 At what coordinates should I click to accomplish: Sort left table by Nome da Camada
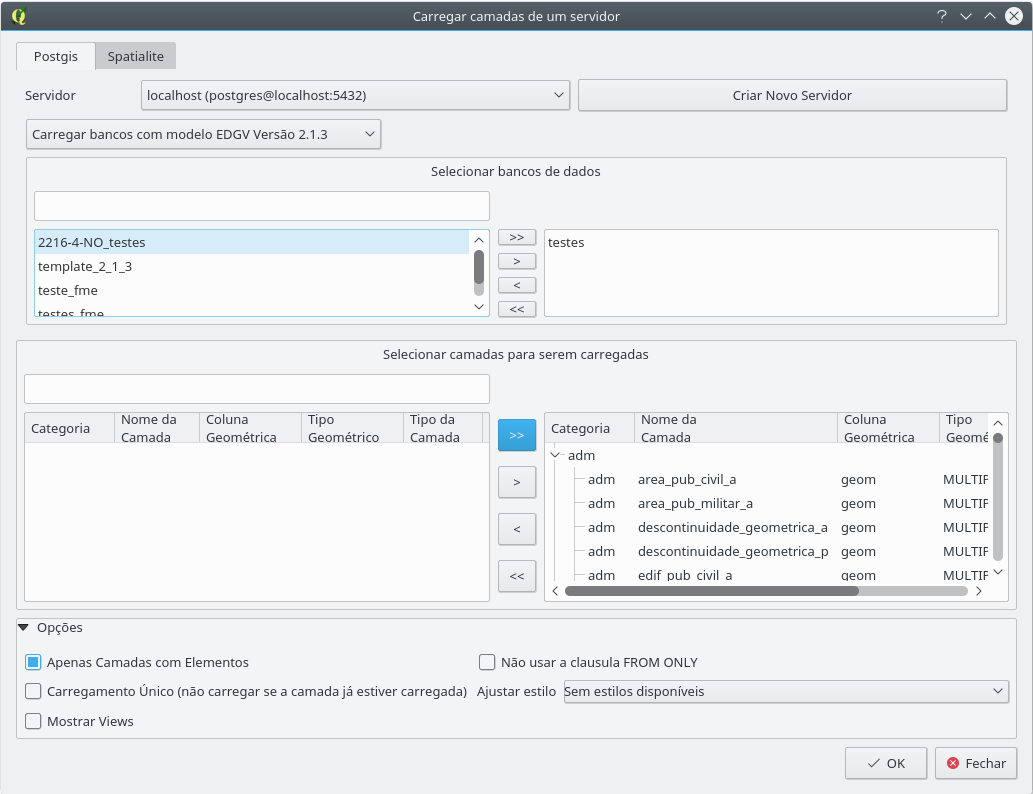click(157, 428)
